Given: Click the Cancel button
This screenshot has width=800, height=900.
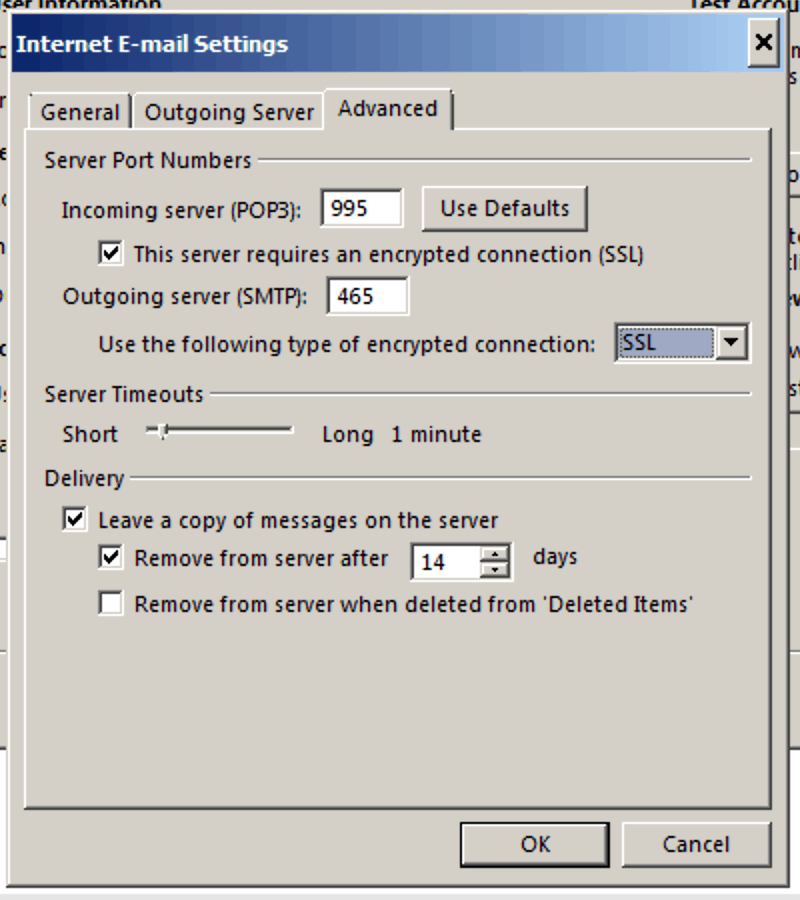Looking at the screenshot, I should [696, 844].
